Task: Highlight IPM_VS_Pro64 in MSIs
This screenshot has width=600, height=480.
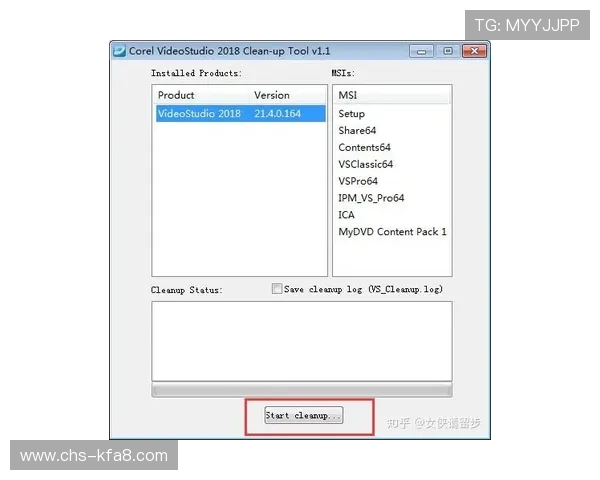Action: [x=371, y=198]
